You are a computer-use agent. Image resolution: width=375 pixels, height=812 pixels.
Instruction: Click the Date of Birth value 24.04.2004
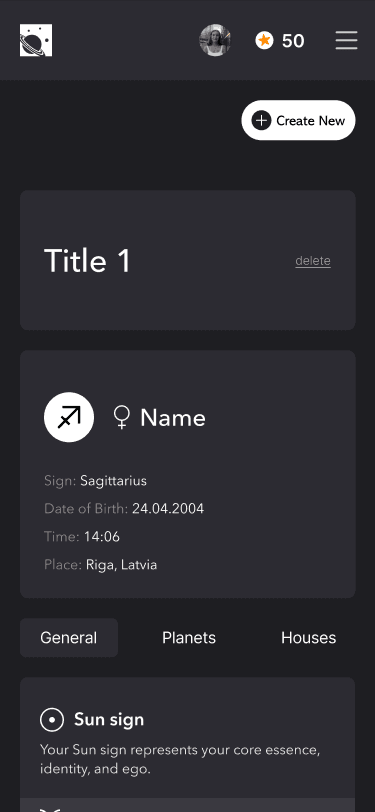coord(168,509)
